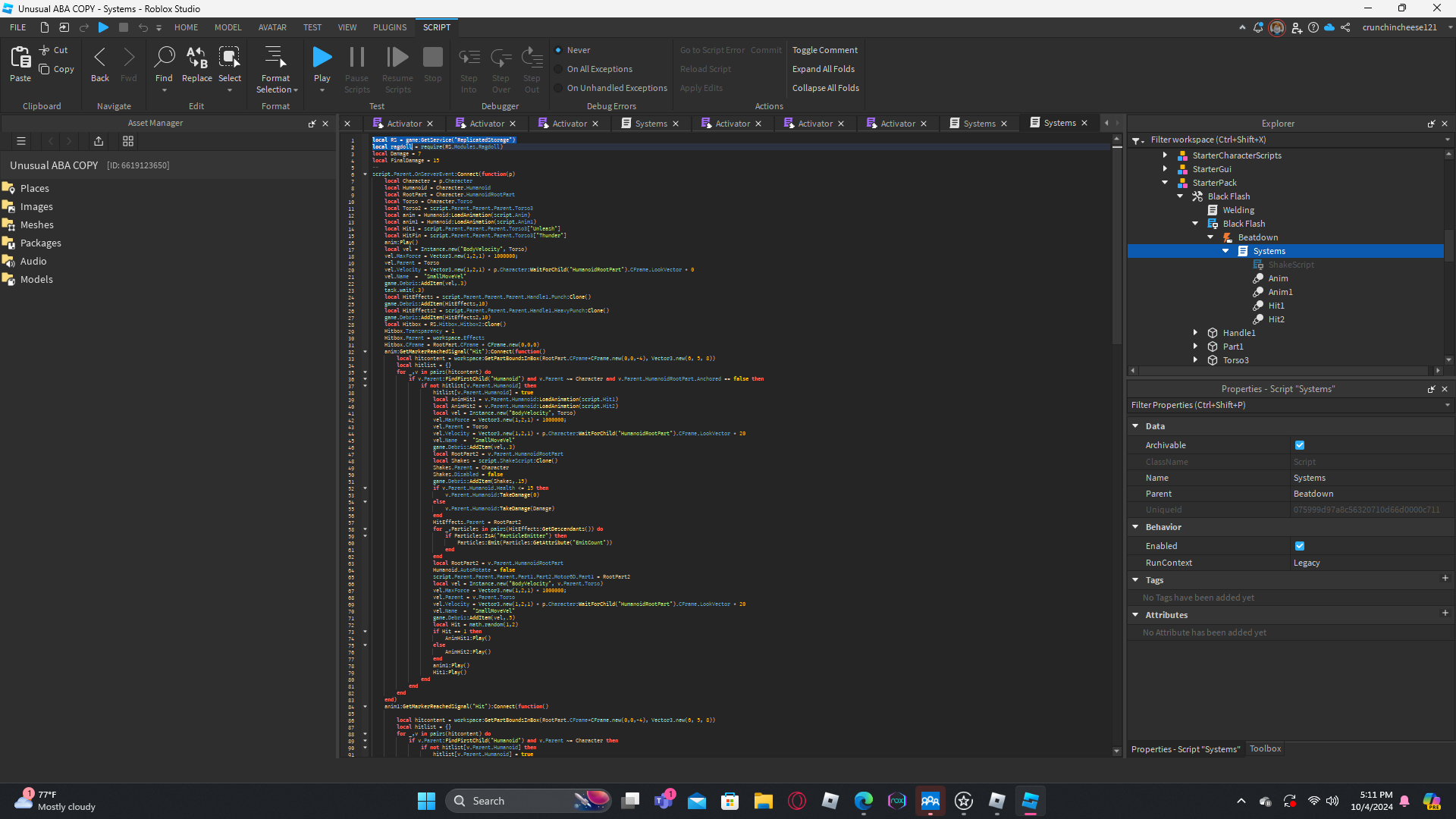Open the MODEL ribbon tab
The image size is (1456, 819).
(228, 27)
